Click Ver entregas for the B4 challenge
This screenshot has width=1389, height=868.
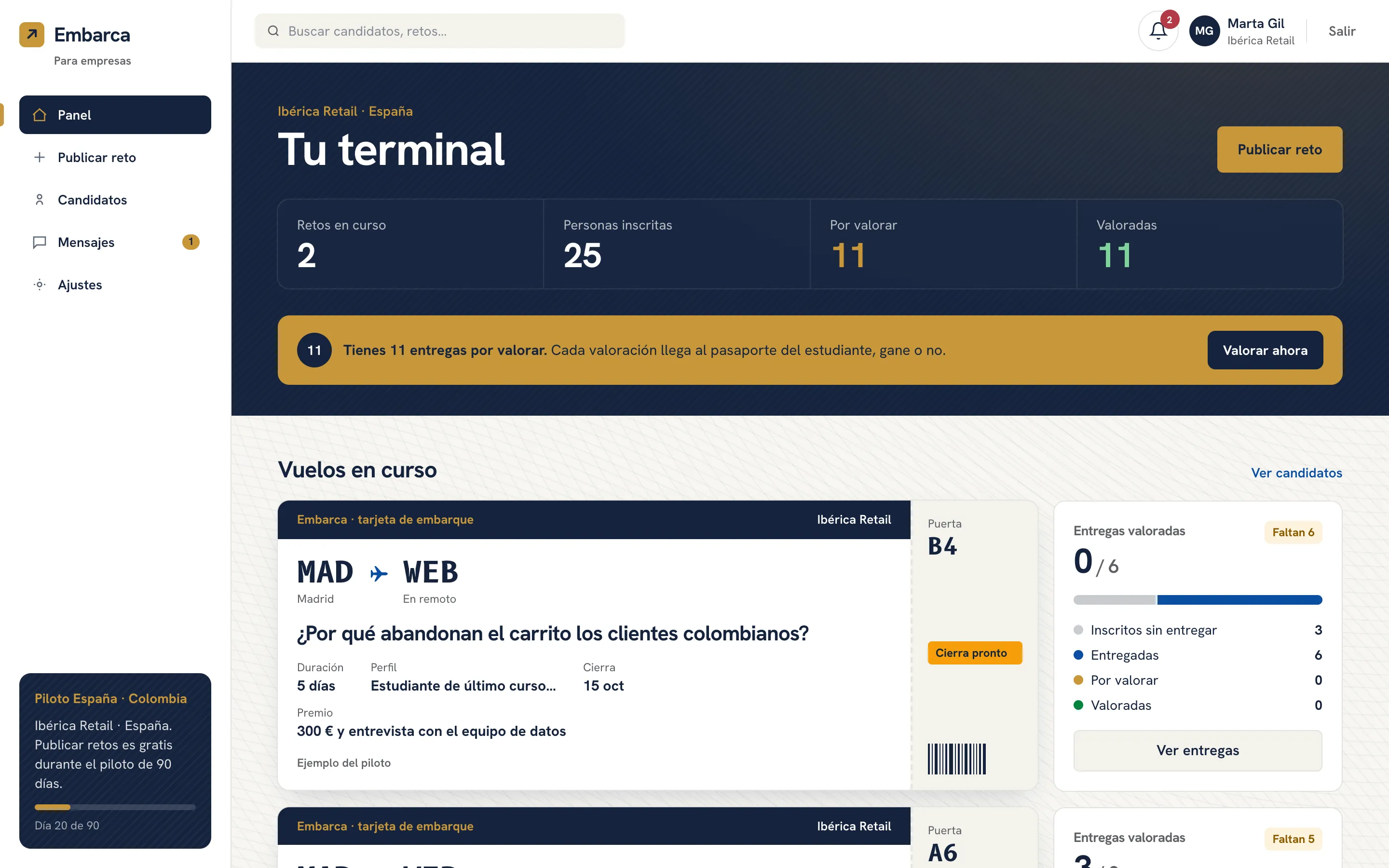point(1198,750)
